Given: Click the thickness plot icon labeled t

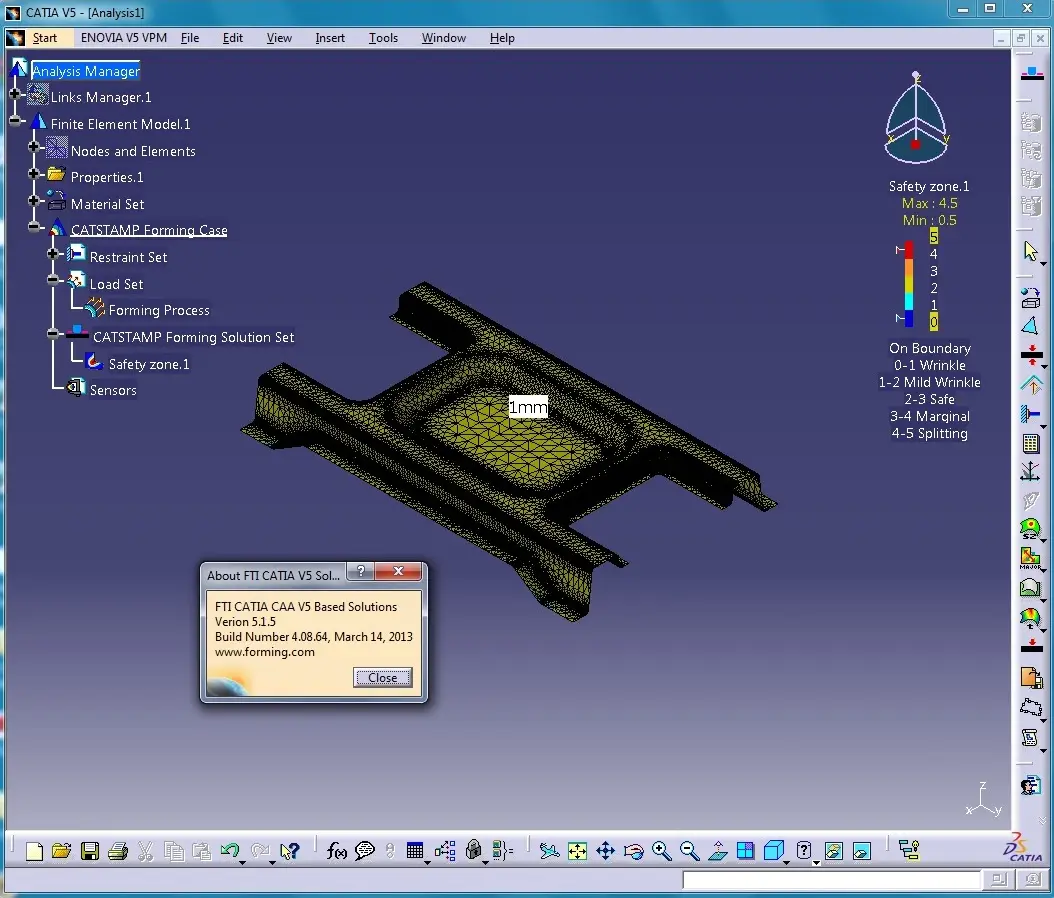Looking at the screenshot, I should (1030, 618).
